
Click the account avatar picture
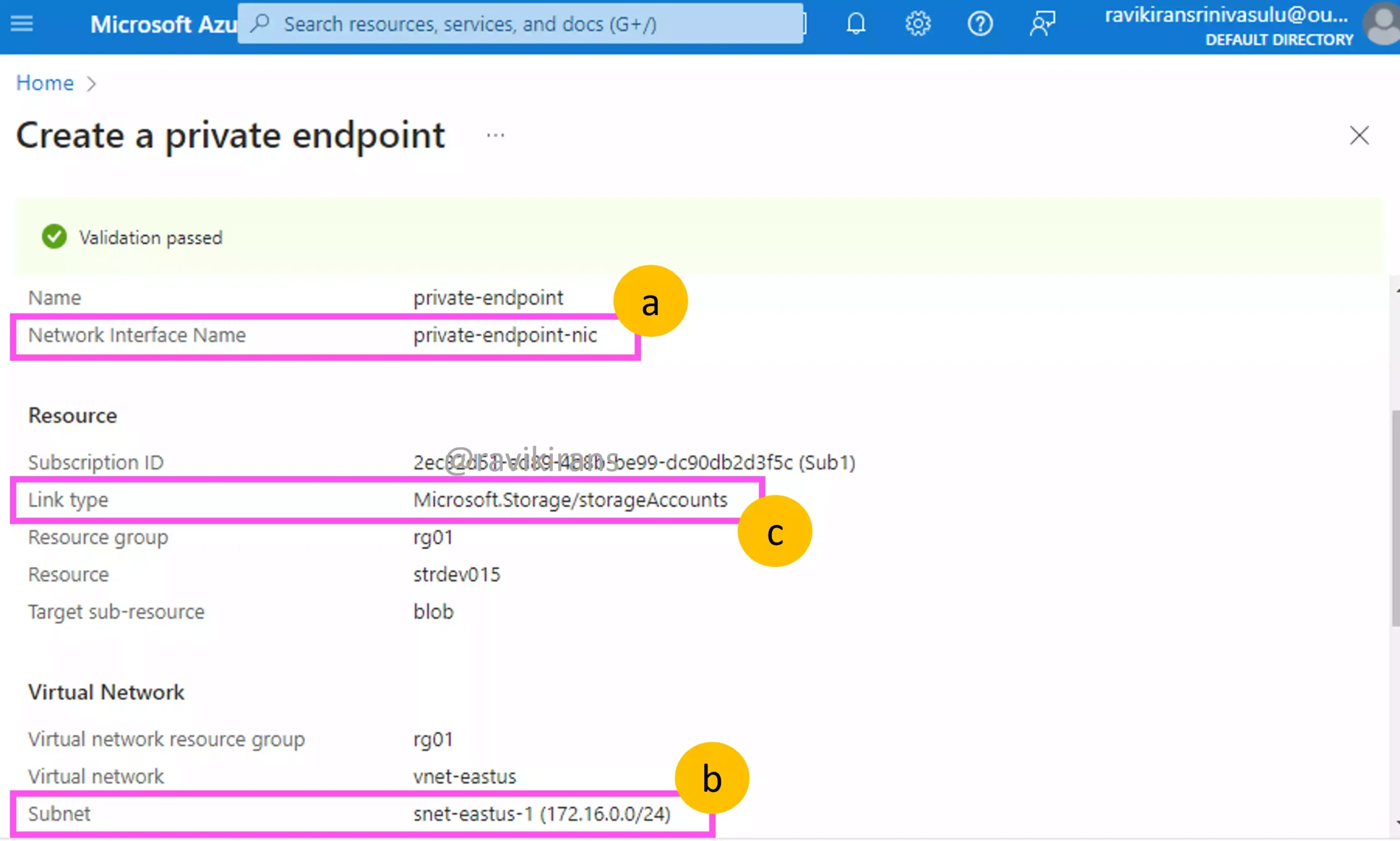[1383, 24]
